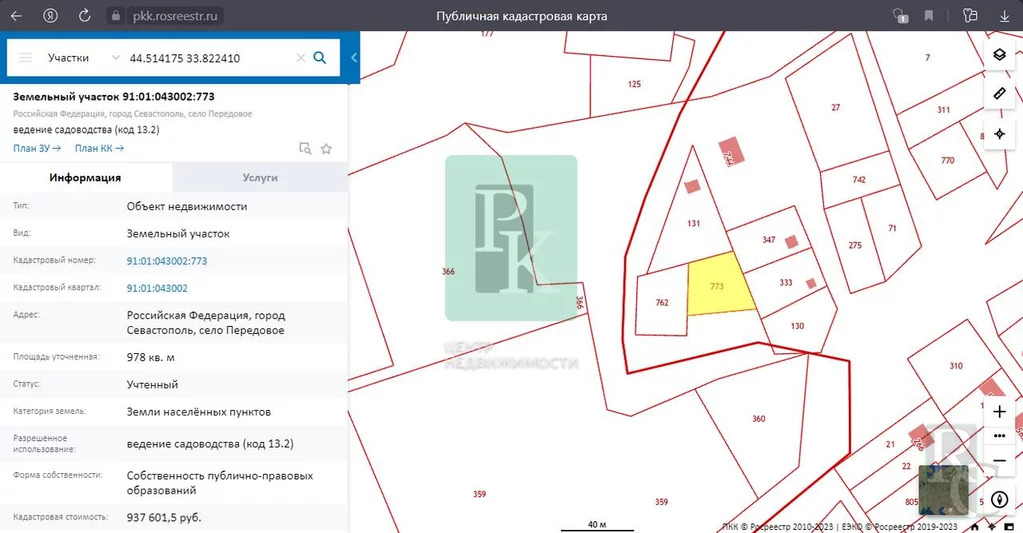1023x533 pixels.
Task: Open browser downloads arrow icon
Action: (1005, 16)
